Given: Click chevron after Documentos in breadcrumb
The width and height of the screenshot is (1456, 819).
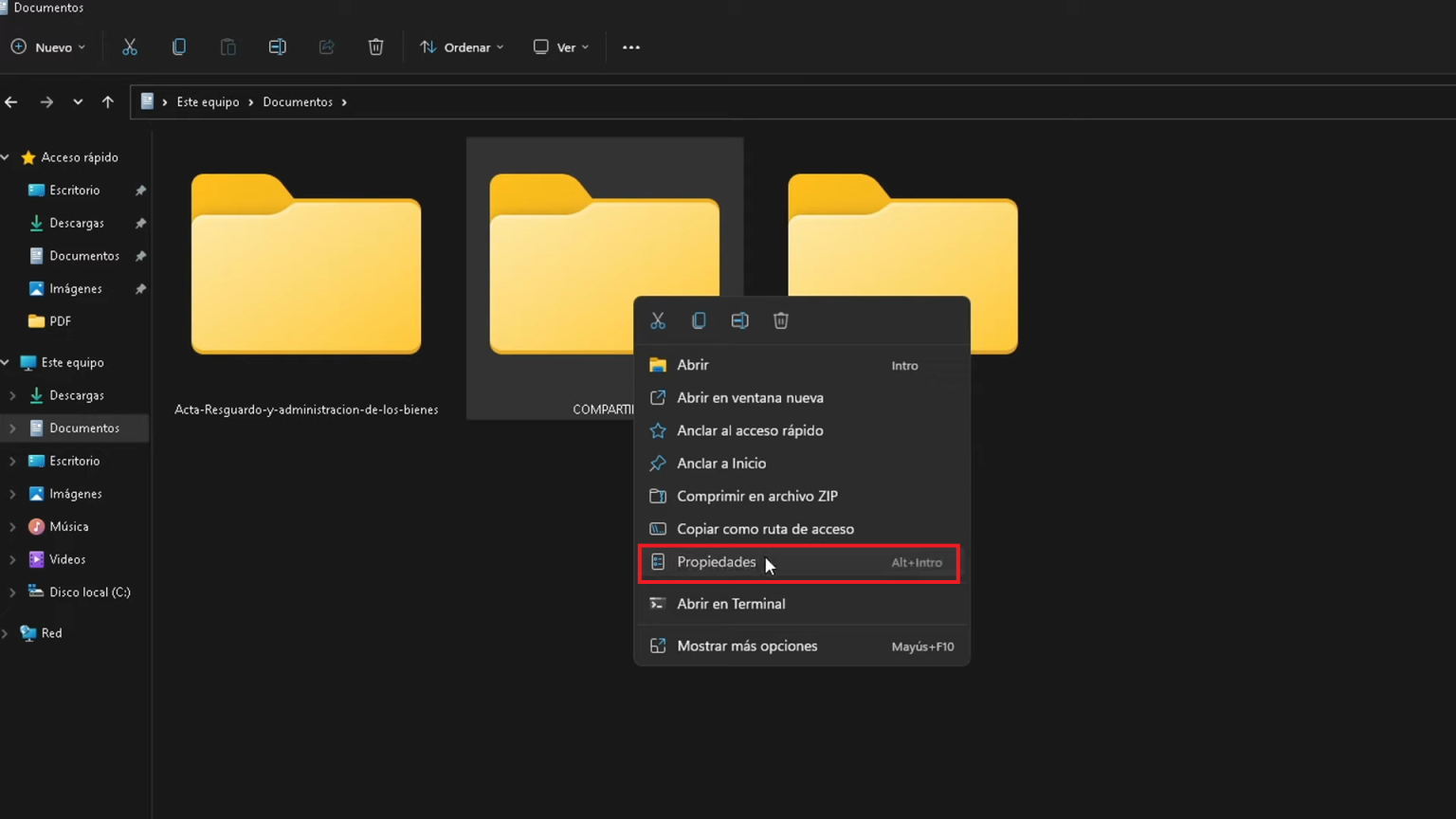Looking at the screenshot, I should click(344, 102).
